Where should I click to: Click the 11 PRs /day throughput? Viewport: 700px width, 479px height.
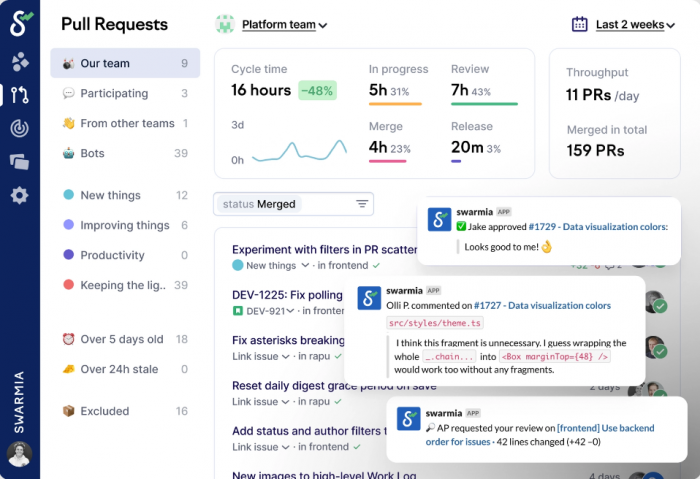click(x=602, y=95)
